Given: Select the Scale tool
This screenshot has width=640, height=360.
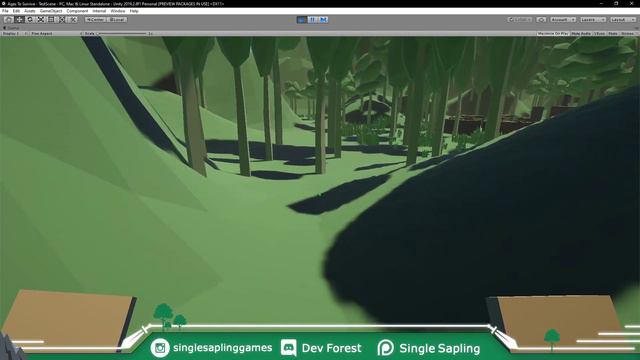Looking at the screenshot, I should tap(40, 20).
